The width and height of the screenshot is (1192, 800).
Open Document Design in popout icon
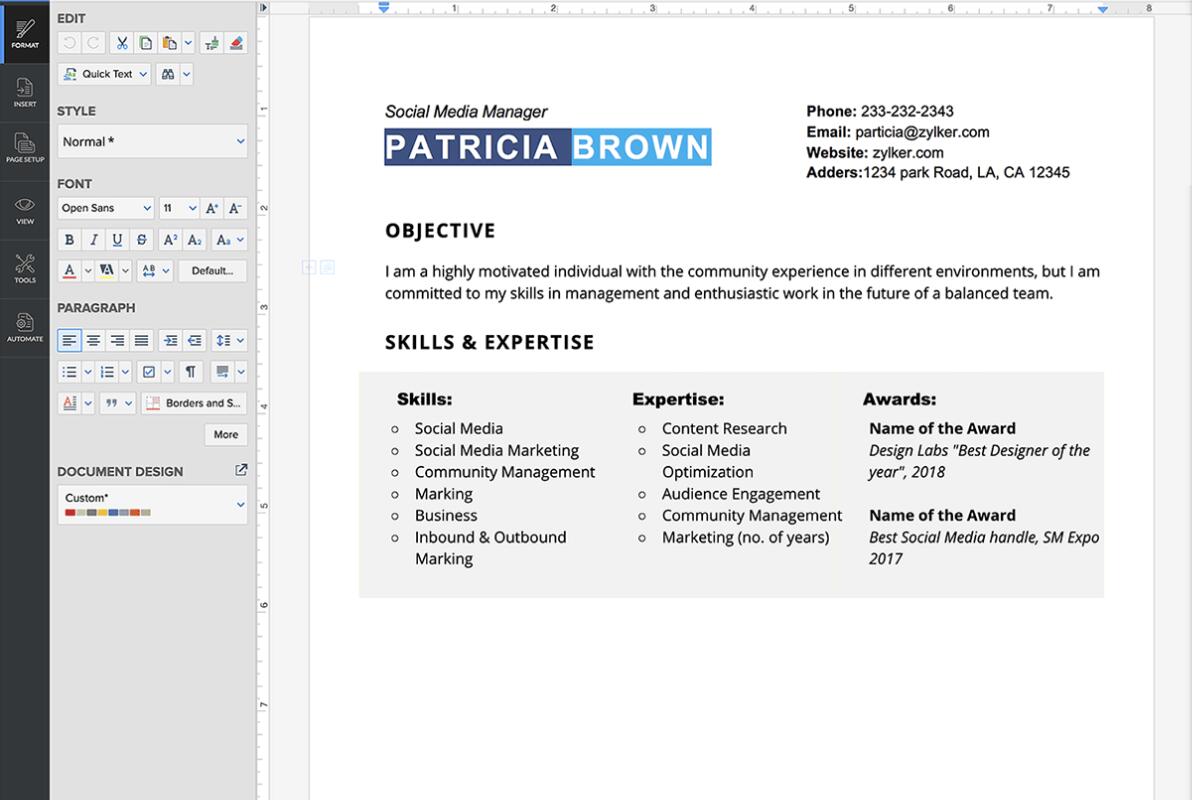tap(241, 470)
